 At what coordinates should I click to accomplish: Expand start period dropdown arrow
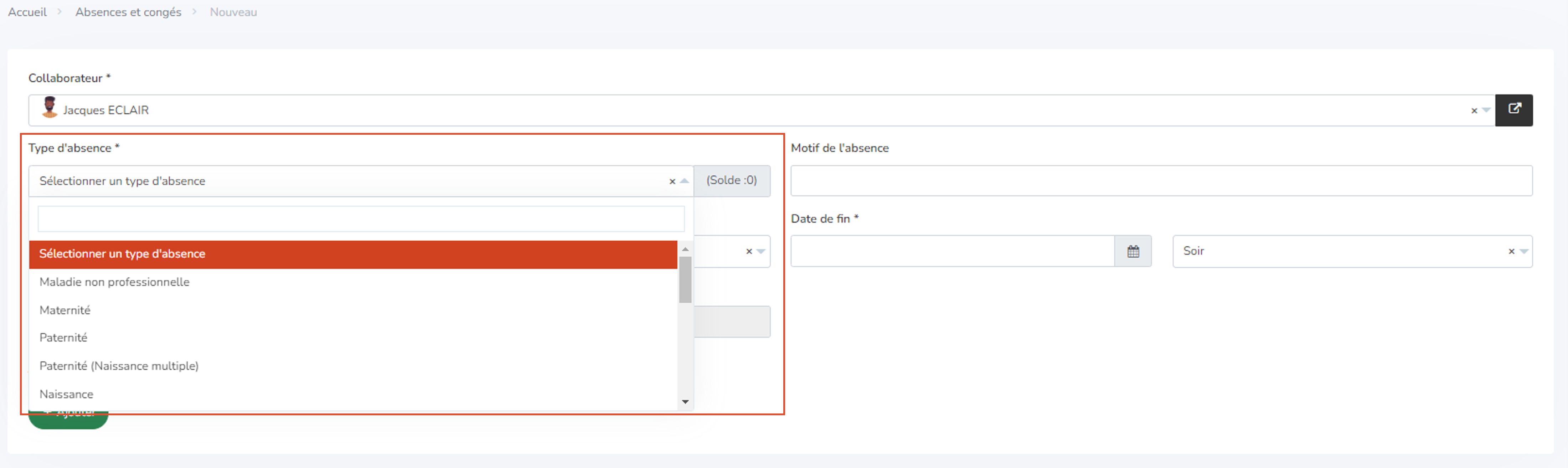coord(761,251)
